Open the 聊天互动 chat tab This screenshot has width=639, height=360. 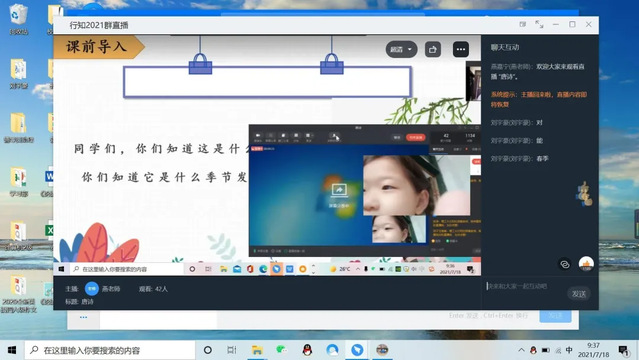click(x=505, y=47)
